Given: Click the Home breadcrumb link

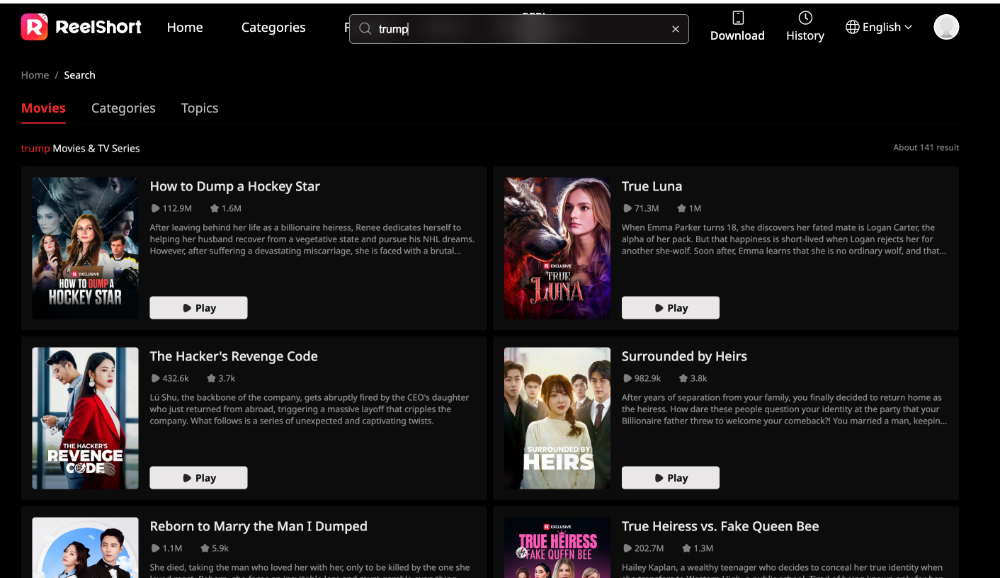Looking at the screenshot, I should pos(35,75).
